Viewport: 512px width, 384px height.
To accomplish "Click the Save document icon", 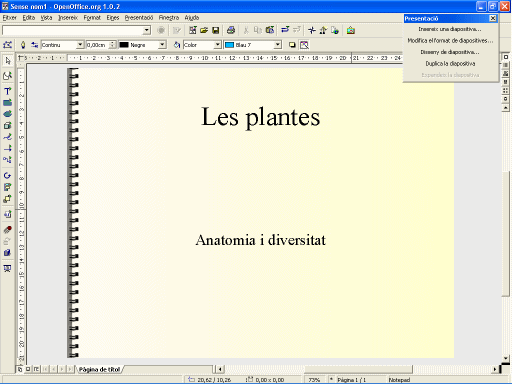I will [216, 30].
